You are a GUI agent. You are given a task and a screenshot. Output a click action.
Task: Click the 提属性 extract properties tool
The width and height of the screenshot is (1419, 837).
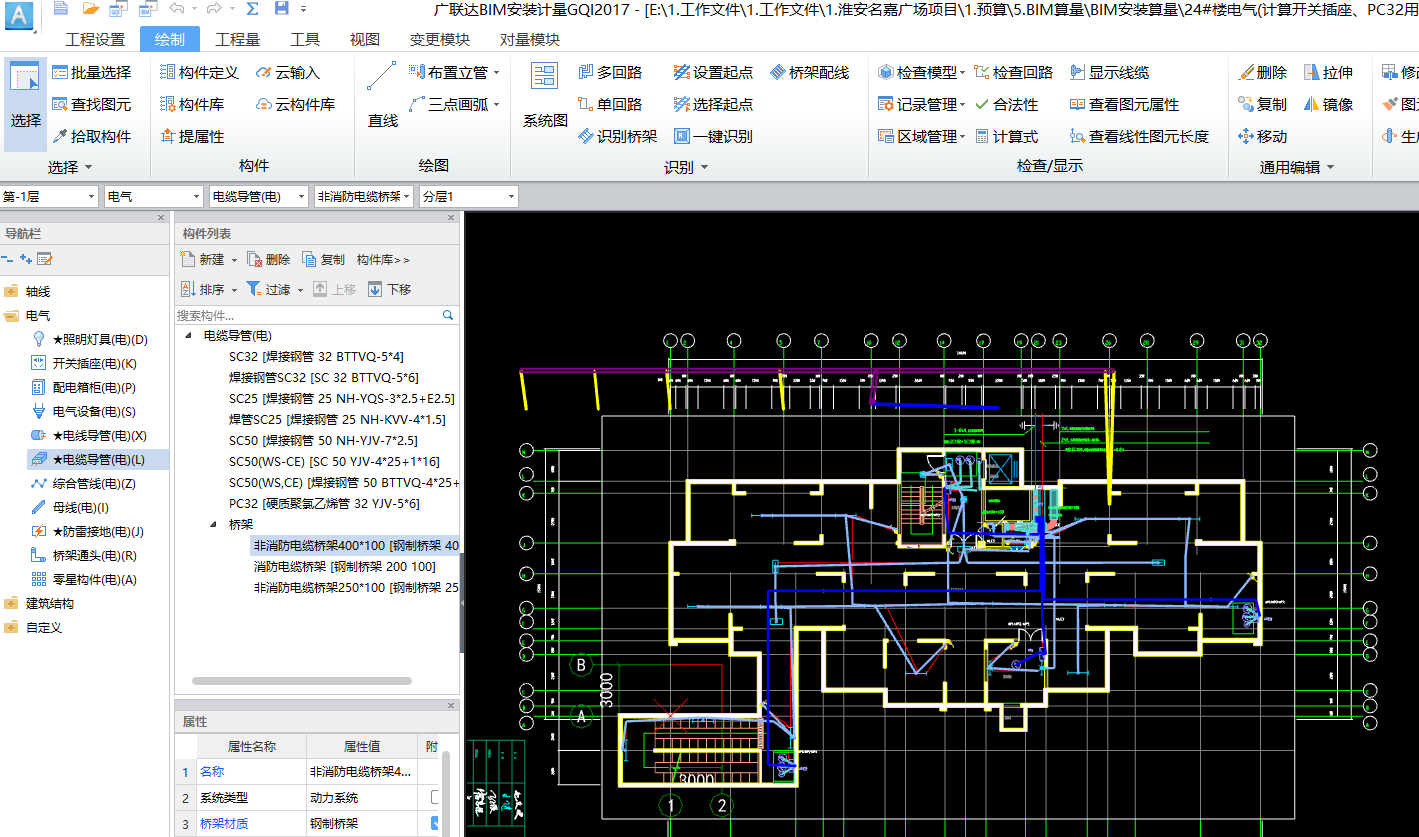pyautogui.click(x=192, y=136)
